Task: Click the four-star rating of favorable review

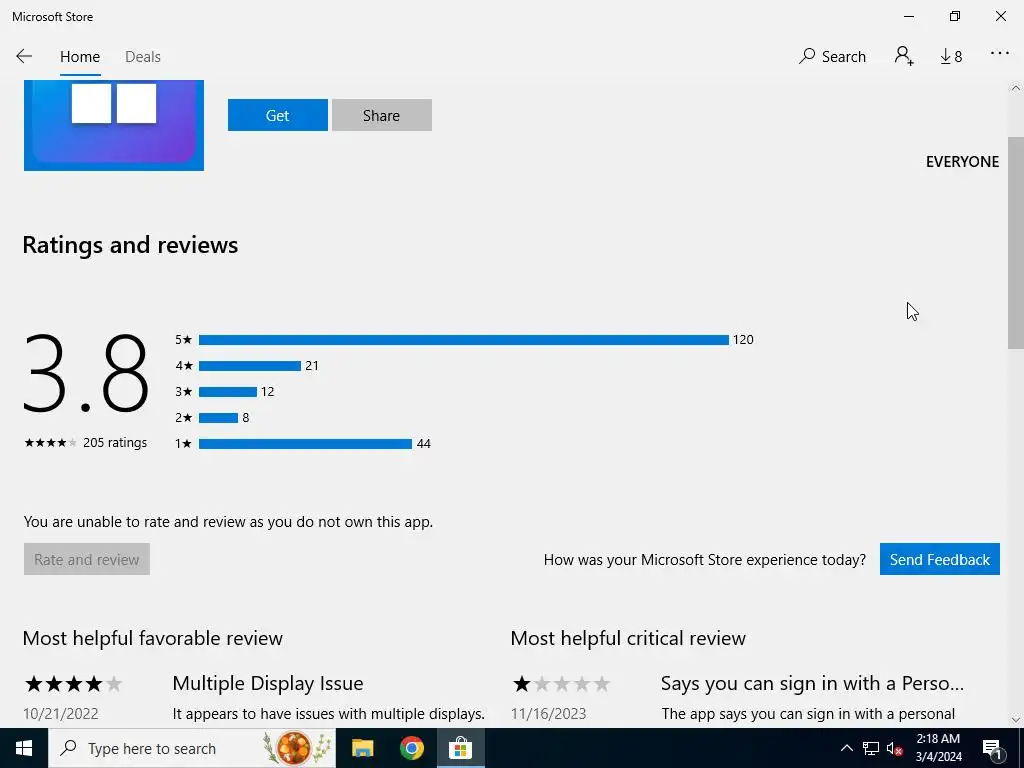Action: (x=73, y=684)
